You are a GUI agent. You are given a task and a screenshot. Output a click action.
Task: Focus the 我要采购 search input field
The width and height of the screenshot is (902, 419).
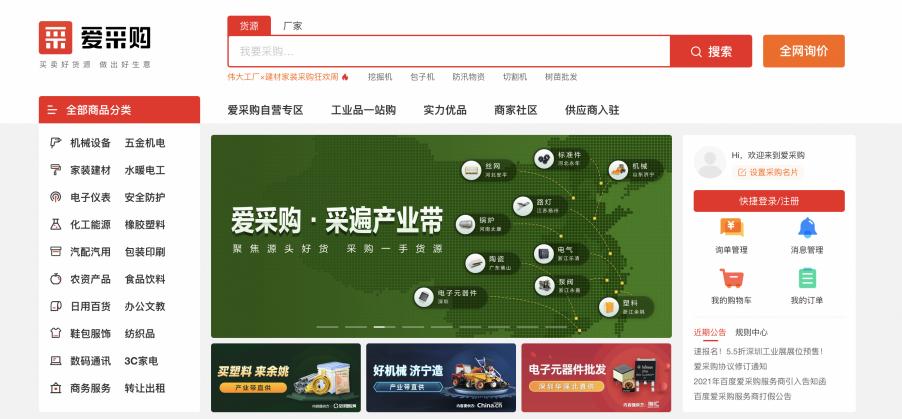[x=448, y=51]
